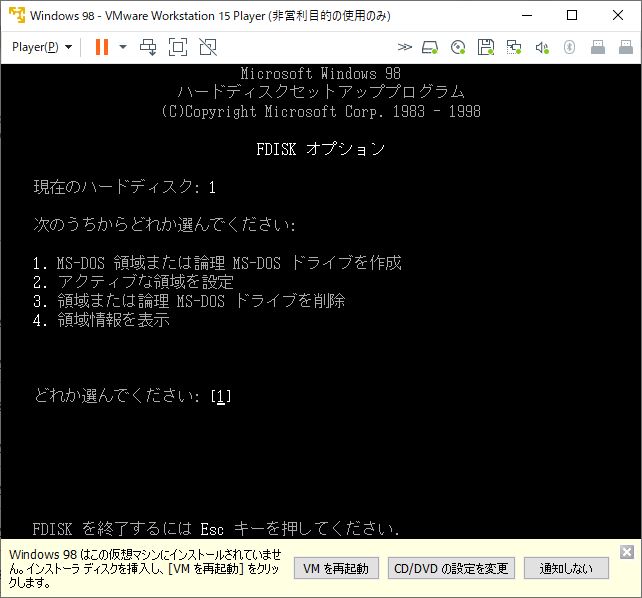Close the VMware Player window
This screenshot has width=642, height=598.
(x=618, y=16)
